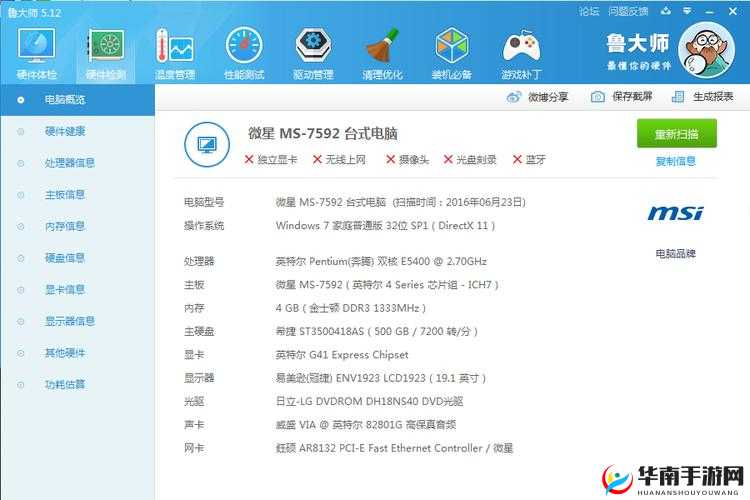This screenshot has width=750, height=500.
Task: Click the 生成报表 report icon
Action: point(677,97)
